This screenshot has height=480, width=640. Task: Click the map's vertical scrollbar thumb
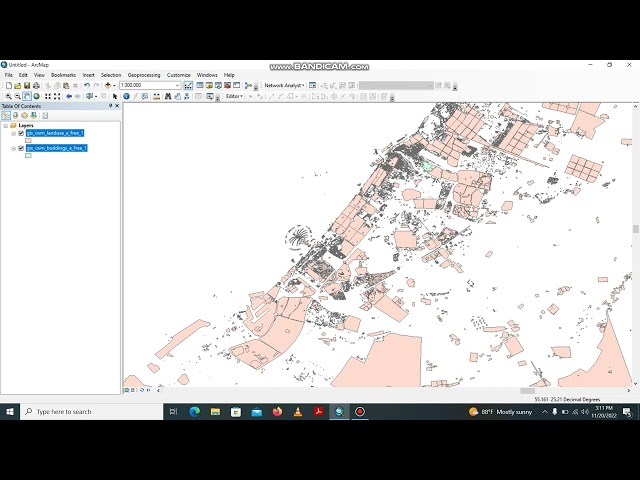pyautogui.click(x=636, y=229)
